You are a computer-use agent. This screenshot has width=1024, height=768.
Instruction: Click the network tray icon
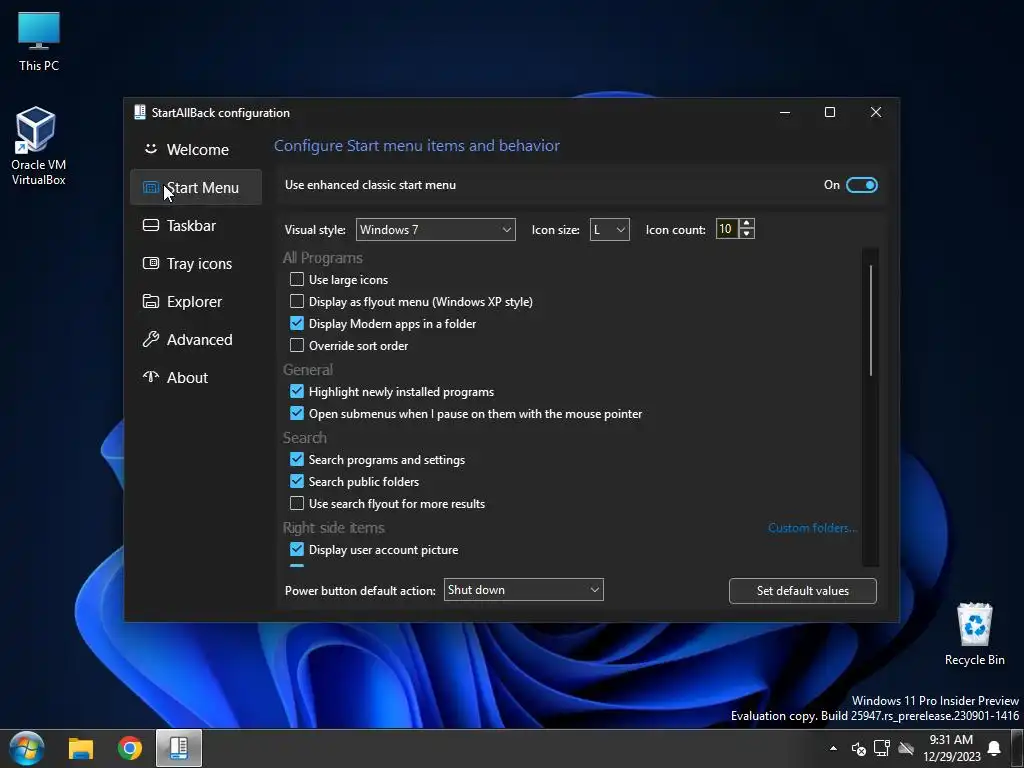(x=882, y=748)
